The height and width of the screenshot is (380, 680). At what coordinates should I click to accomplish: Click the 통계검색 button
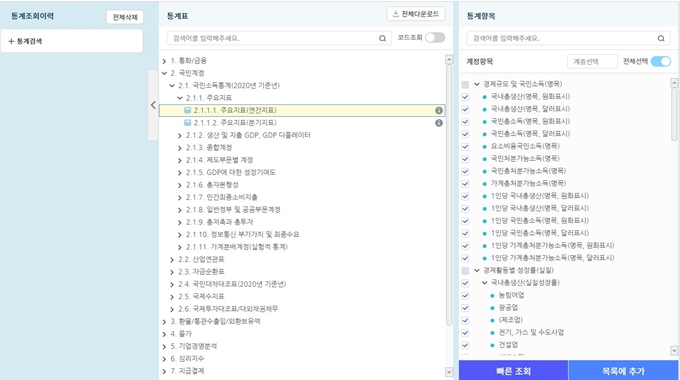coord(72,41)
